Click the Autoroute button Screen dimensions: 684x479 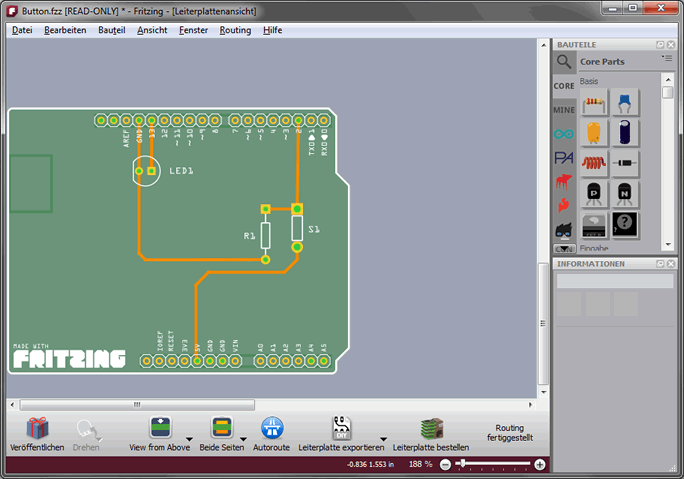pyautogui.click(x=271, y=428)
